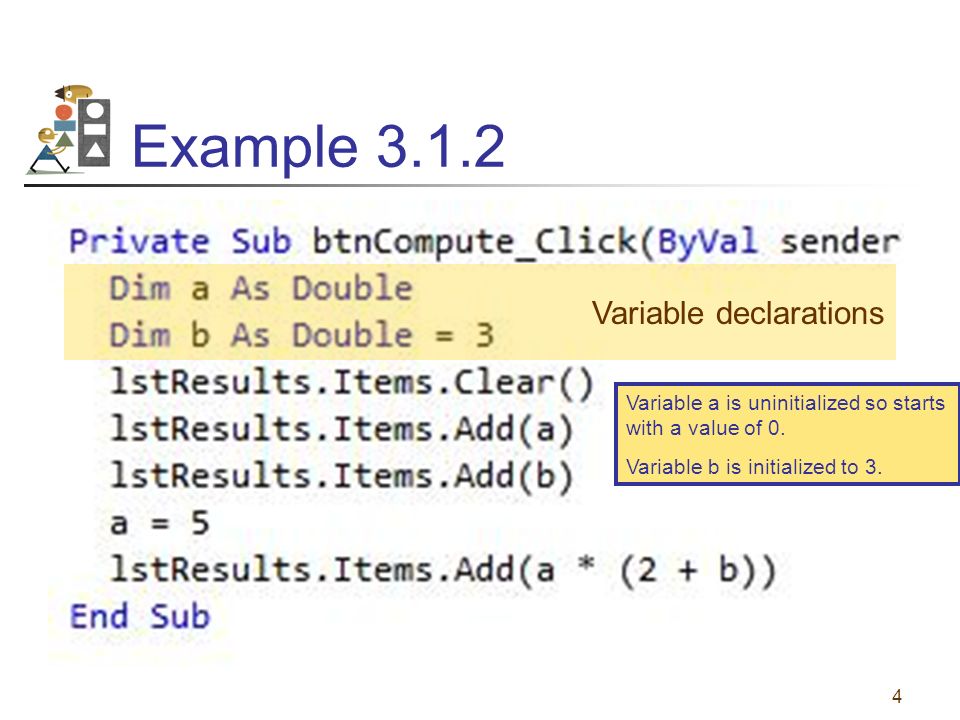Click the 'lstResults.Items.Add(b)' line

(342, 476)
